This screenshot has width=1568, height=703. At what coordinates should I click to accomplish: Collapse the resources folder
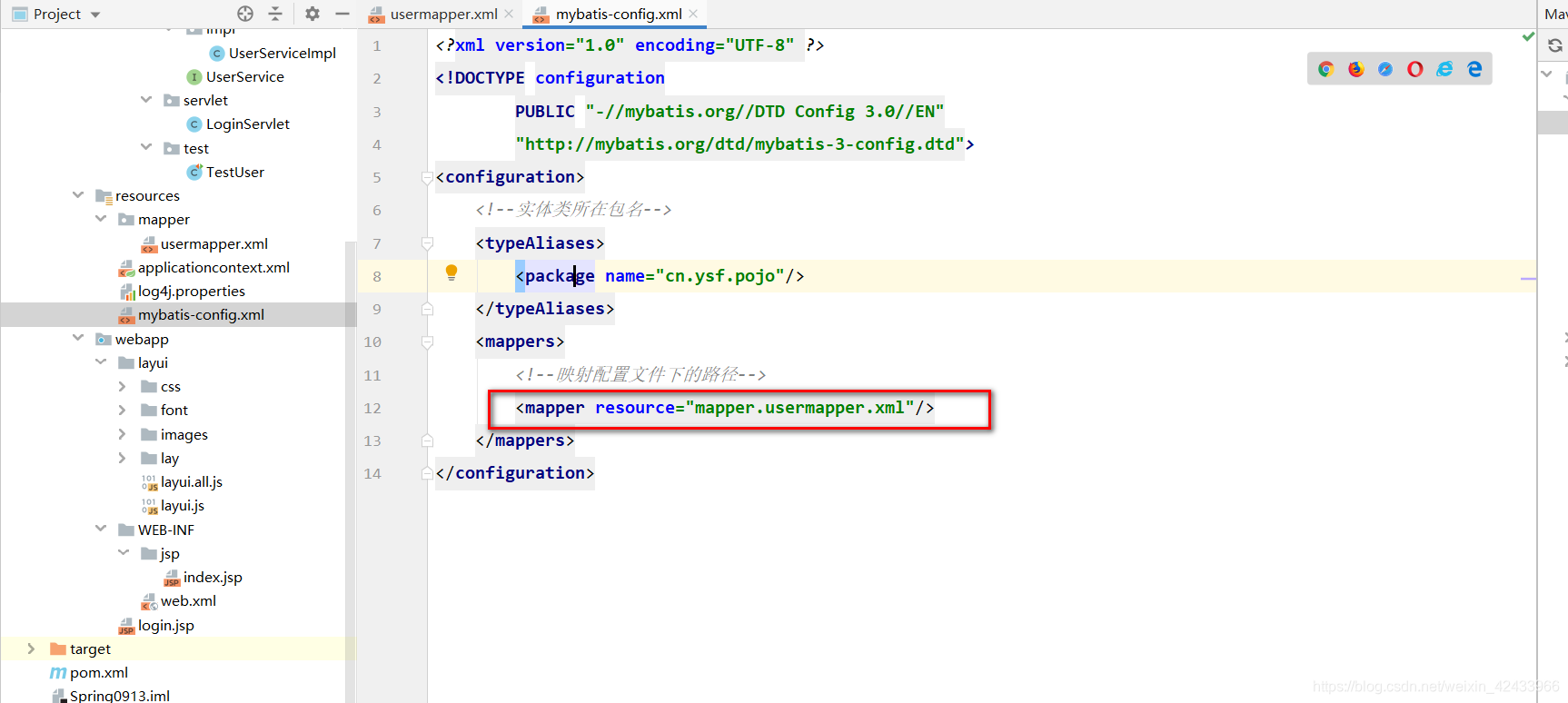[78, 195]
